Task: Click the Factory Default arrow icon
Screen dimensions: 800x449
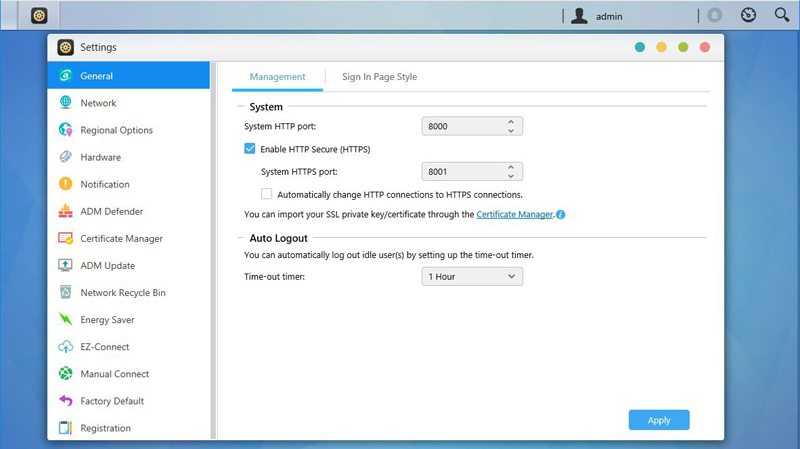Action: [65, 401]
